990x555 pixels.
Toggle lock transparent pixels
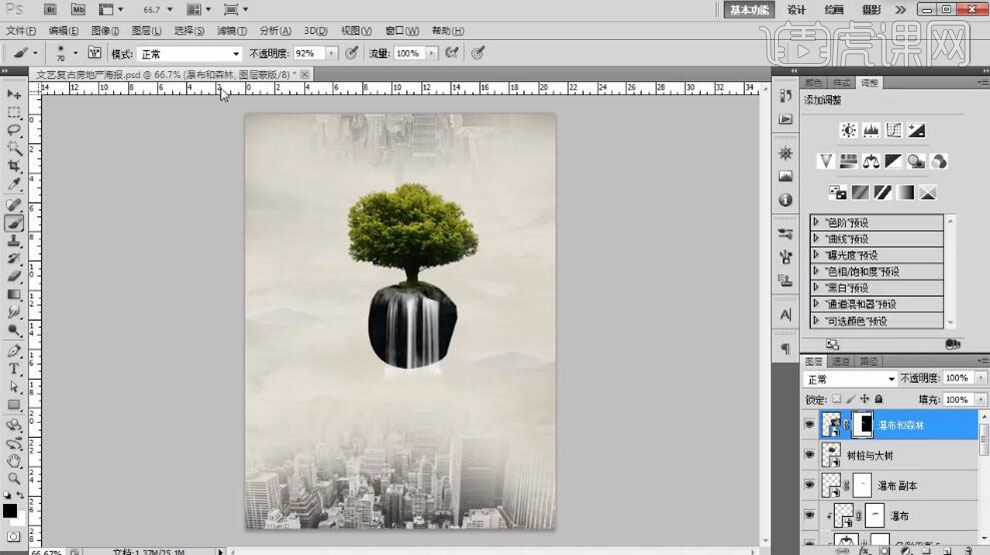point(837,399)
